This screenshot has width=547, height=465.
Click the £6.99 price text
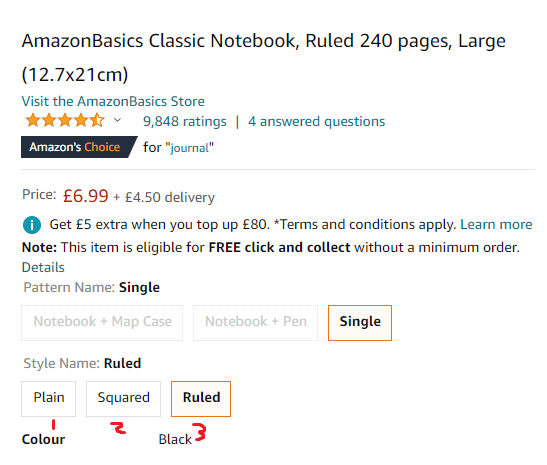(x=85, y=196)
